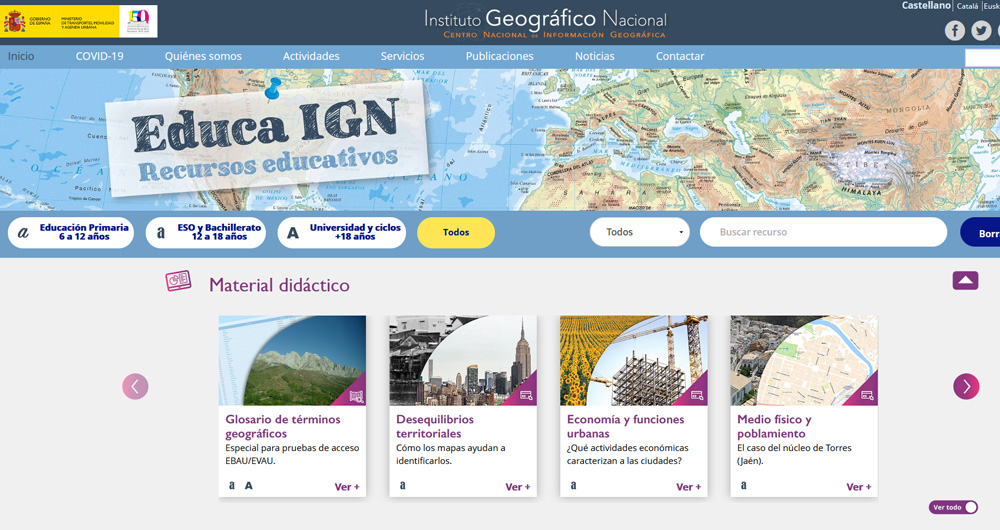Click the Glosario de términos geográficos title
Screen dimensions: 1000x530
coord(283,427)
